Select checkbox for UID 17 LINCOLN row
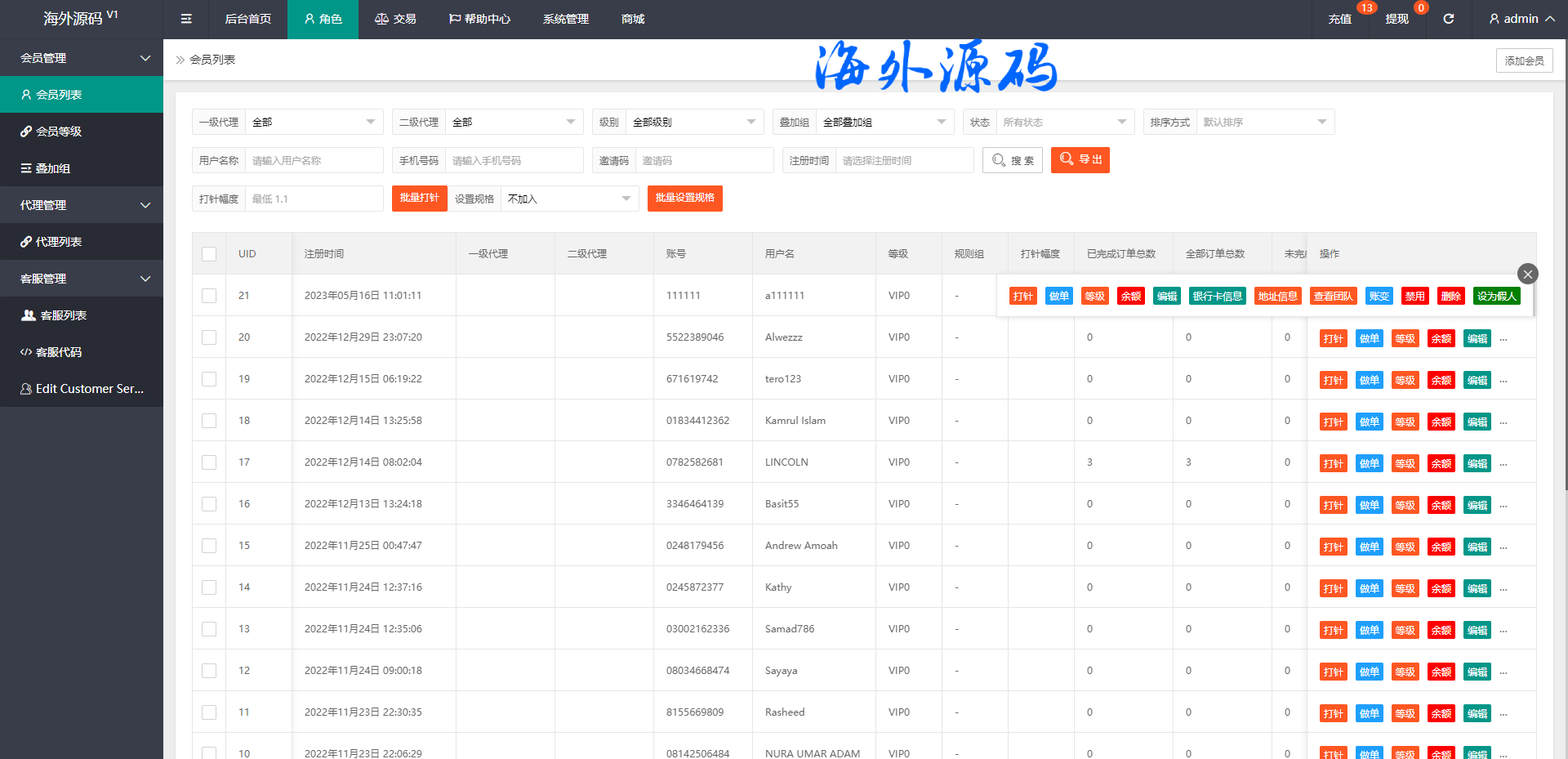Image resolution: width=1568 pixels, height=759 pixels. tap(209, 462)
